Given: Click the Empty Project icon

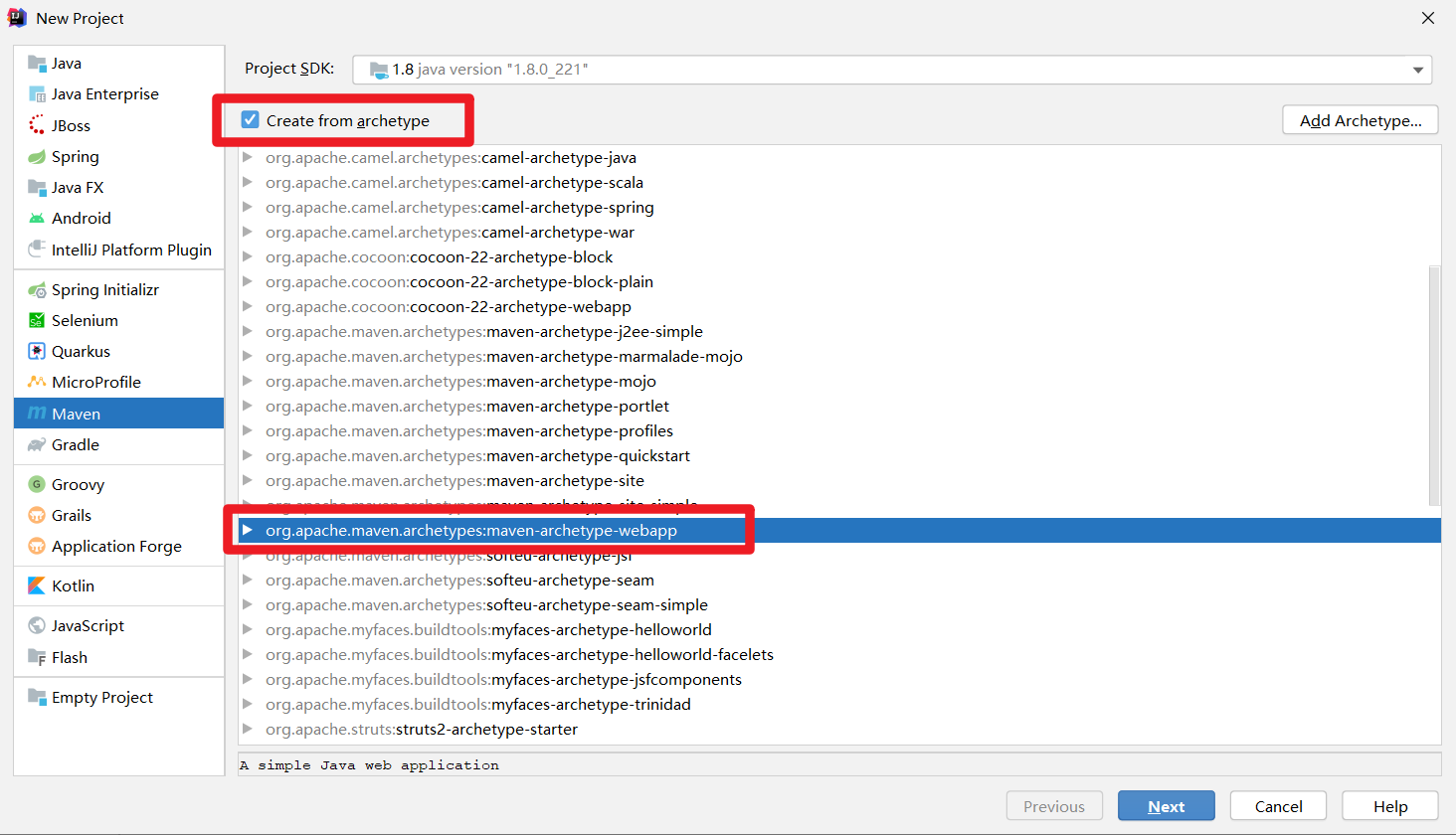Looking at the screenshot, I should (x=37, y=698).
